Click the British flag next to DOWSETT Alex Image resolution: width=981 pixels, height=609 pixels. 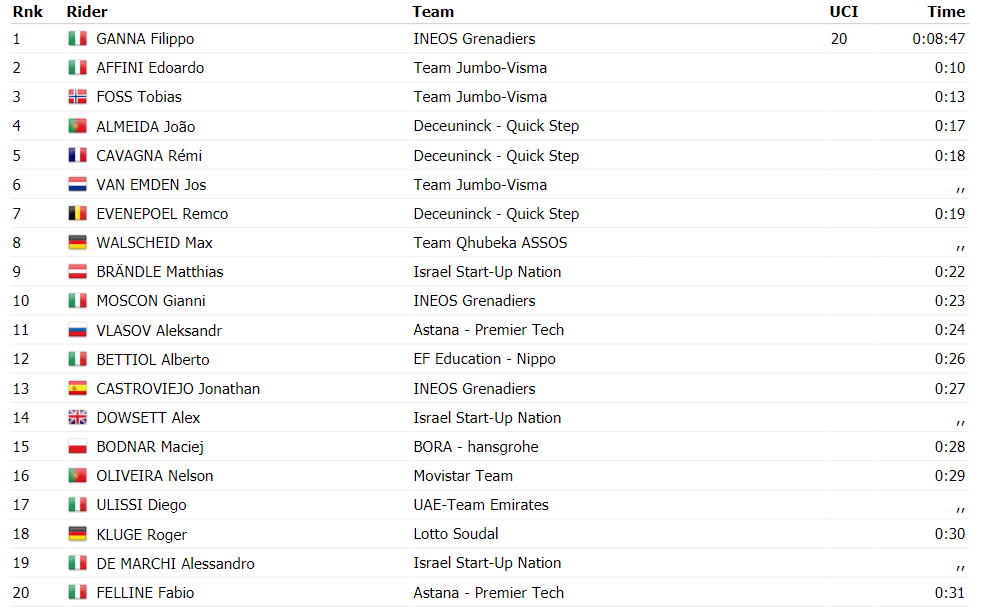tap(78, 417)
